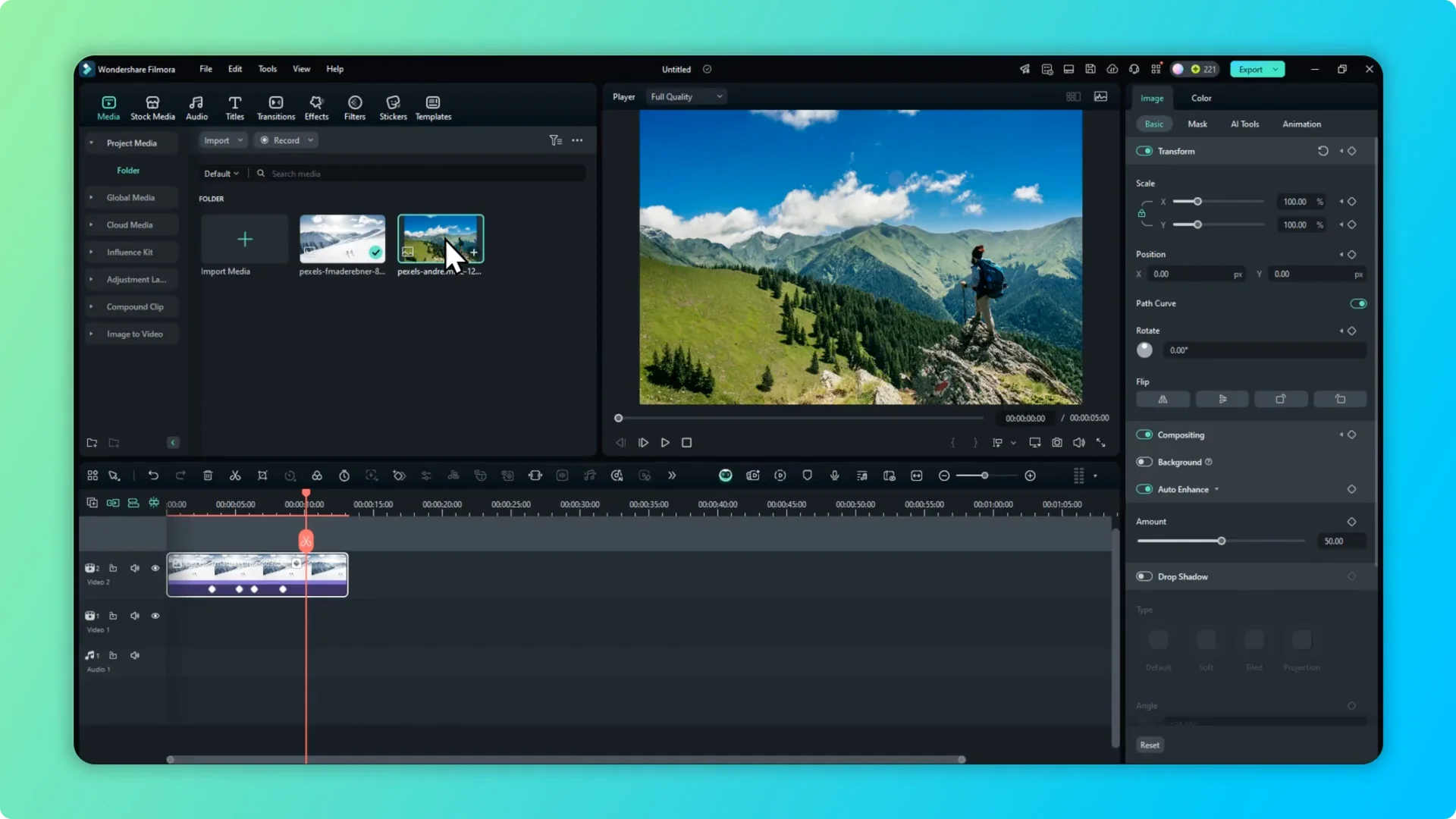Open the Filters panel
This screenshot has width=1456, height=819.
tap(355, 108)
